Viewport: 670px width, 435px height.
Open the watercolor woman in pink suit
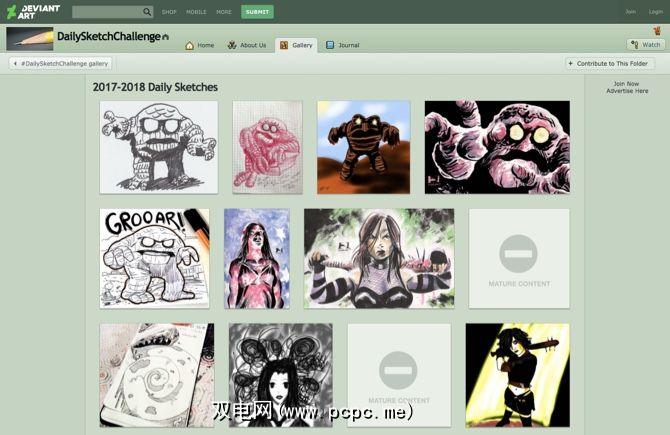257,259
